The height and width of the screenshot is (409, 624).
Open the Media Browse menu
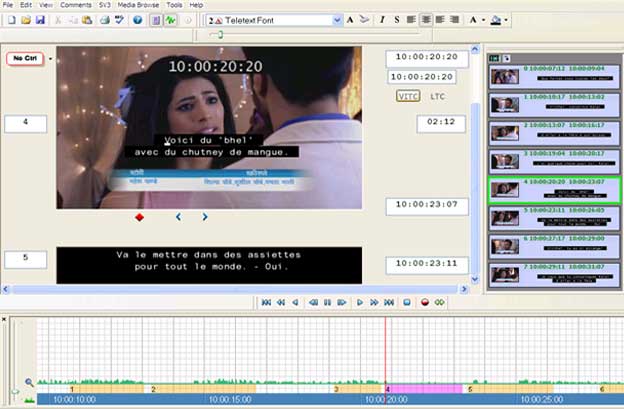coord(140,5)
